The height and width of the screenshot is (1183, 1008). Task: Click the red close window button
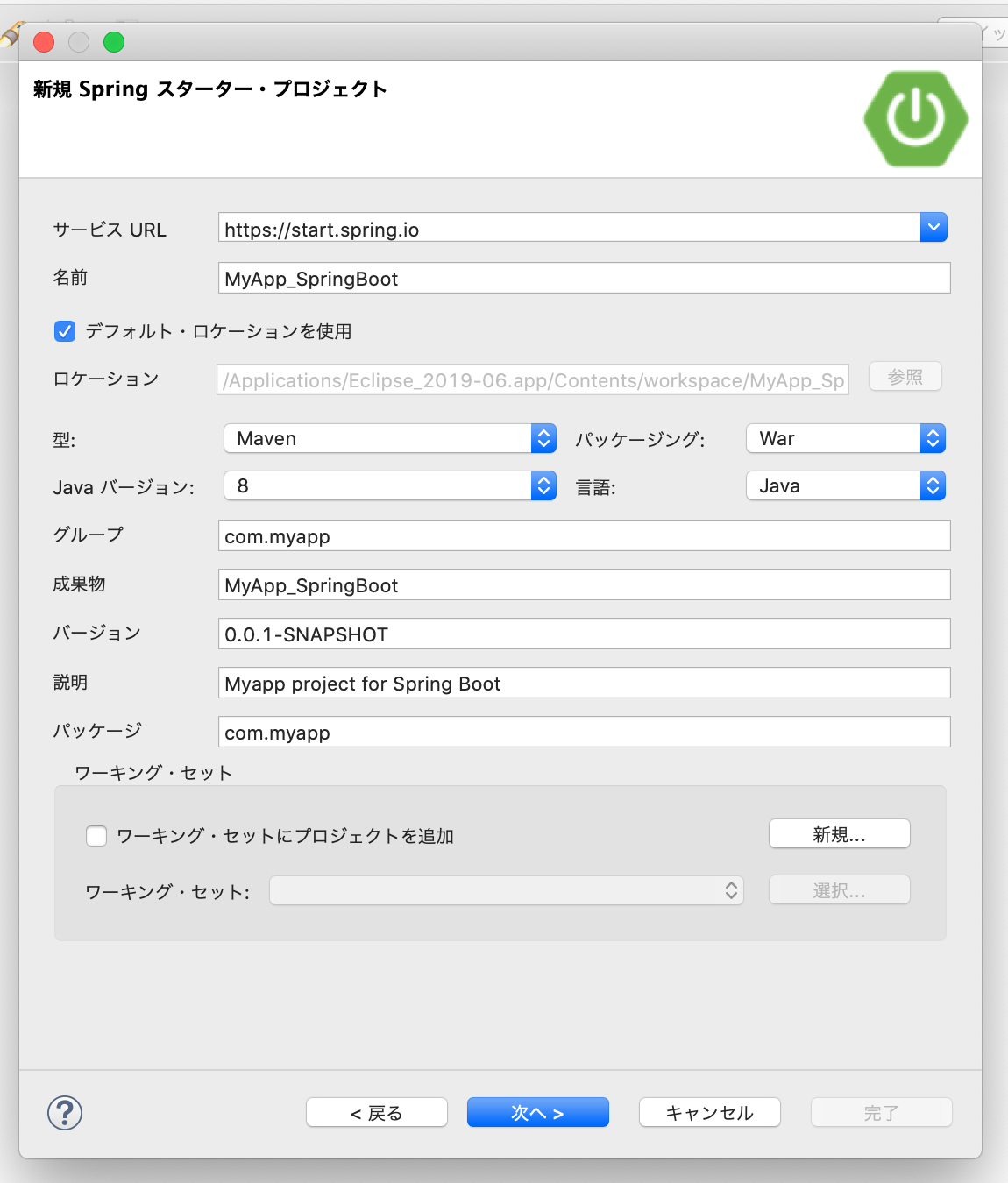[x=44, y=42]
